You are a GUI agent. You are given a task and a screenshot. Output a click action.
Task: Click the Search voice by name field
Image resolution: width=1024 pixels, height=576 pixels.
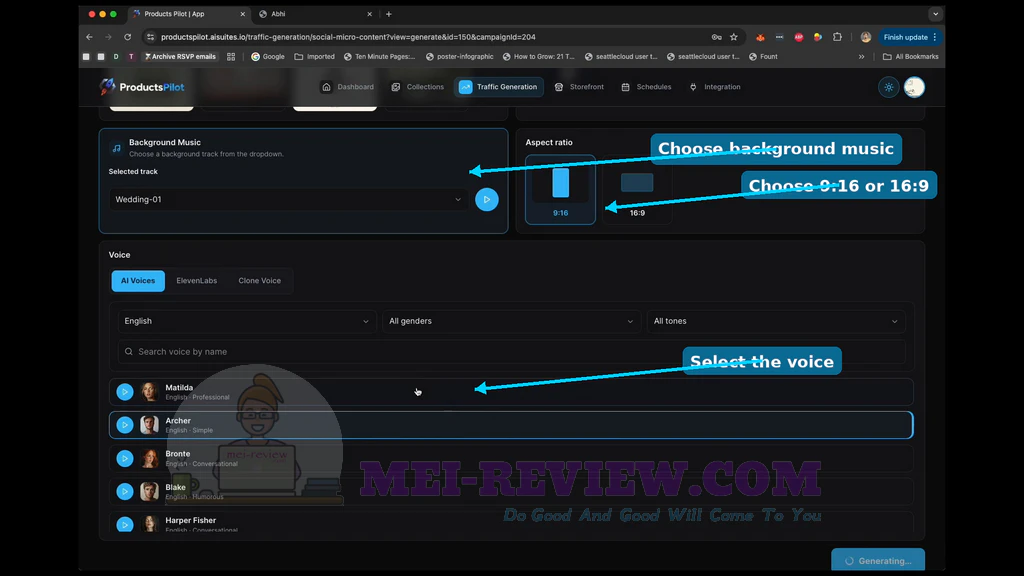tap(511, 351)
